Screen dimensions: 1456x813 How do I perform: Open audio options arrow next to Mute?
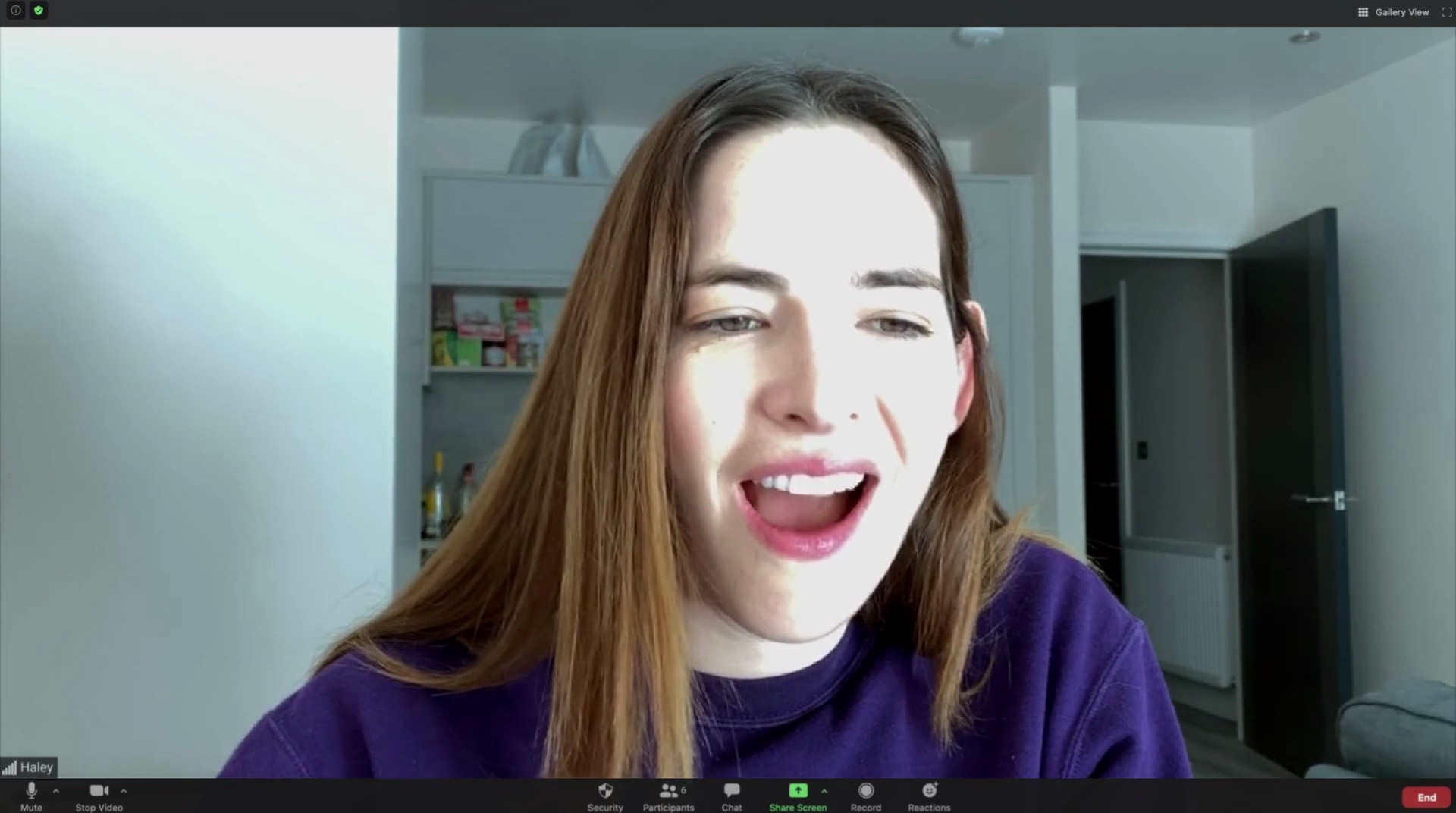pyautogui.click(x=56, y=791)
